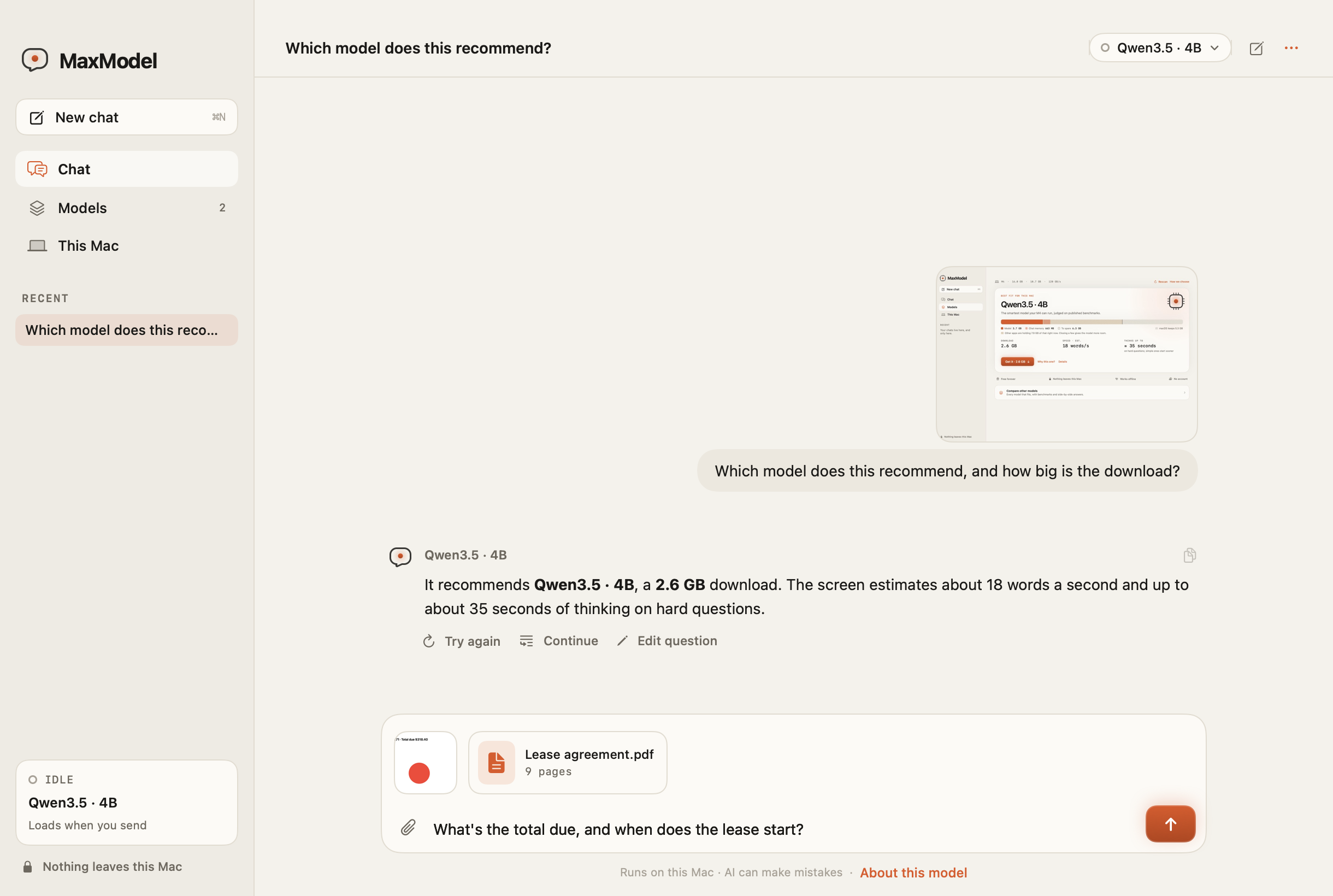Click the 'Loads when you send' status text

(x=87, y=825)
